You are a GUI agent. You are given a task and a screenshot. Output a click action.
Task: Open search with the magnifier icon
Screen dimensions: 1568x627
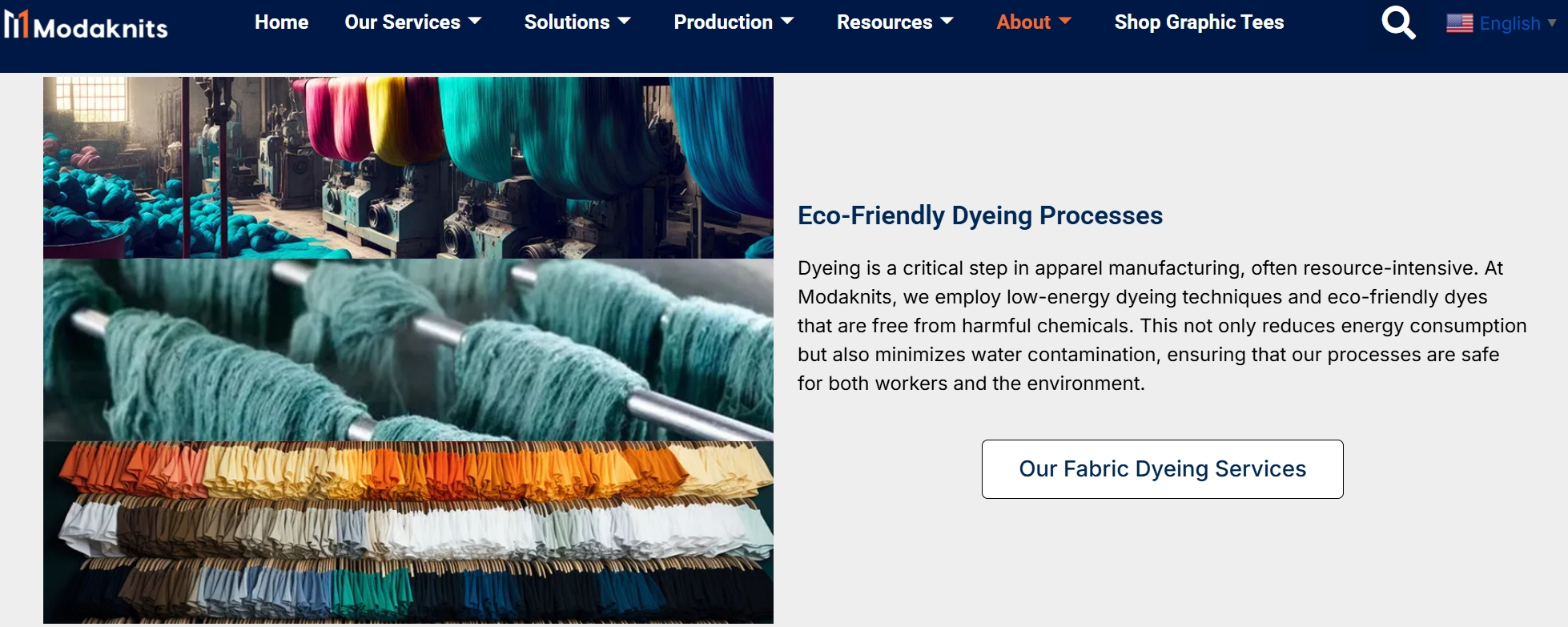[x=1398, y=22]
